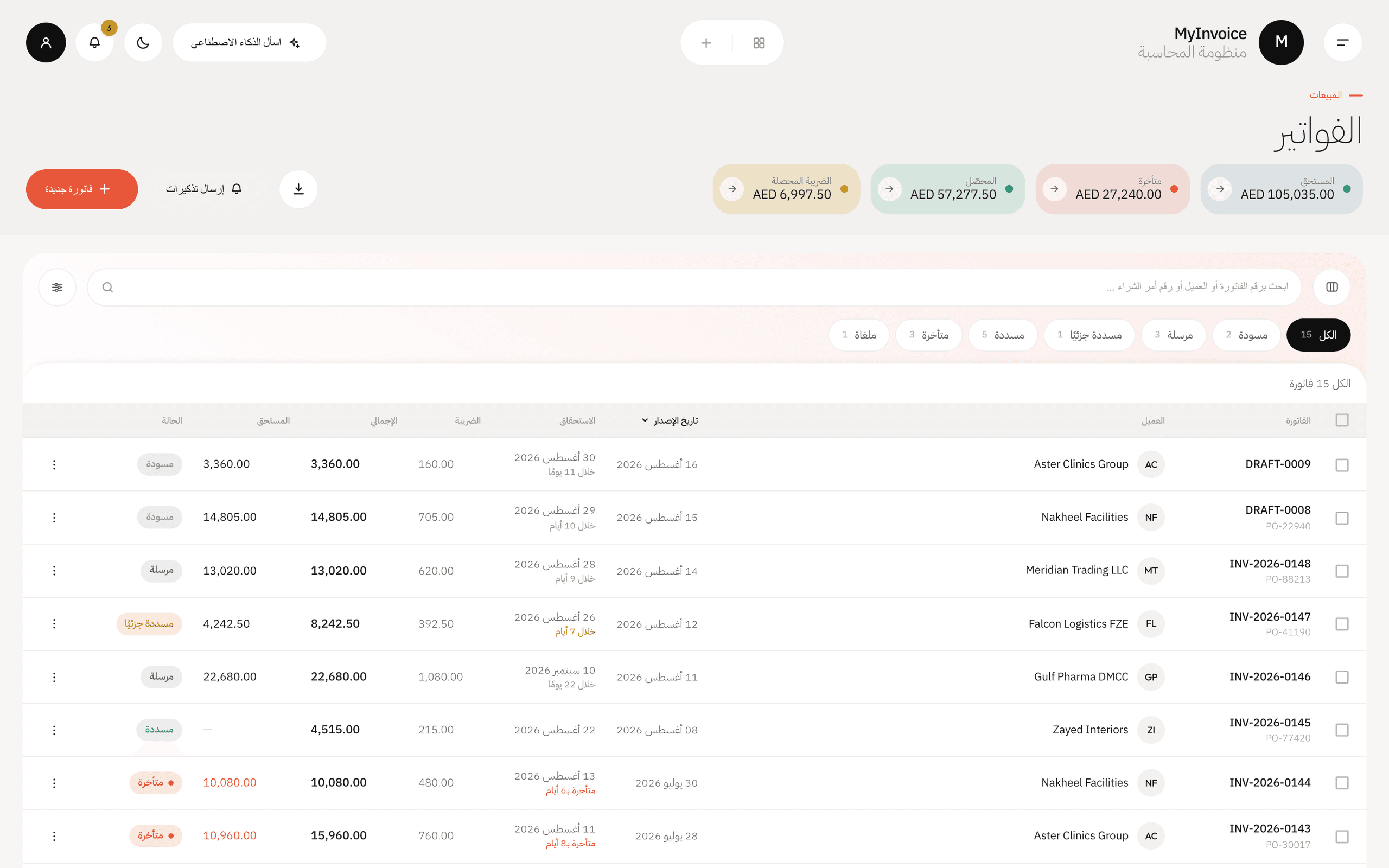Select the مسددة 5 filter tab
1389x868 pixels.
[x=1003, y=335]
